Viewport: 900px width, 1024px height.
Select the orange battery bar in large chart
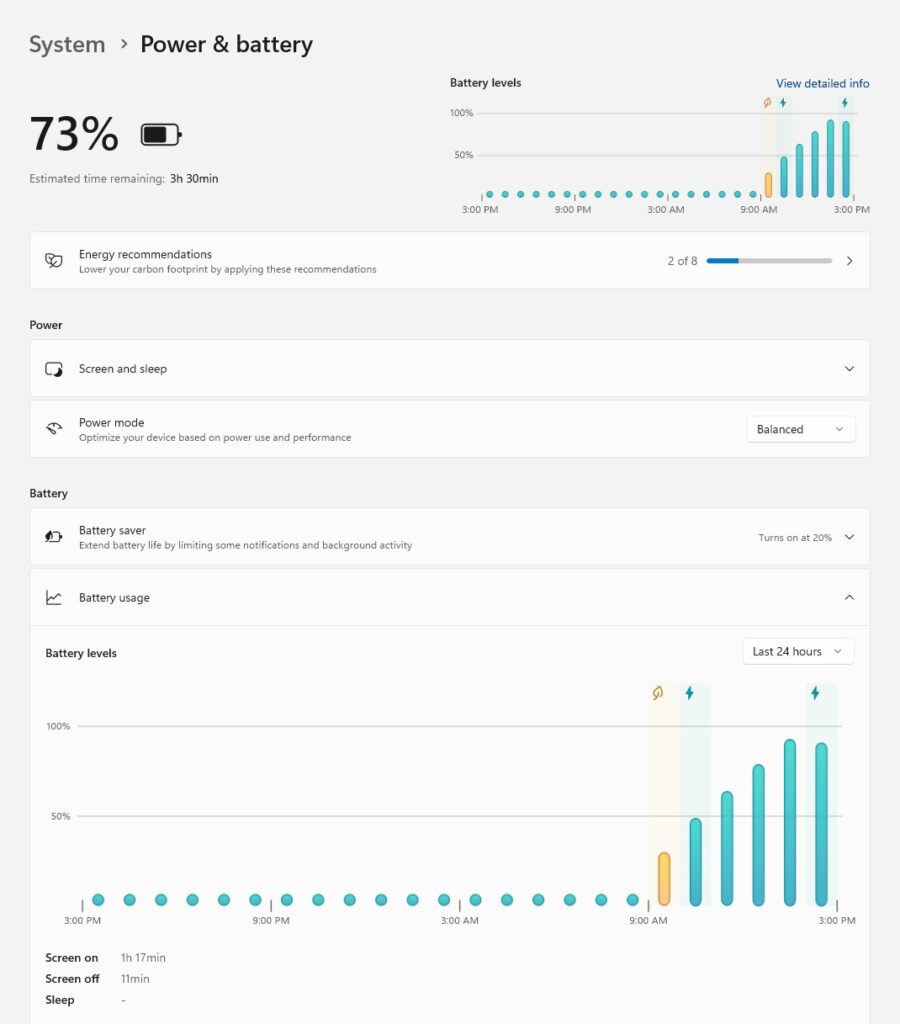[664, 879]
